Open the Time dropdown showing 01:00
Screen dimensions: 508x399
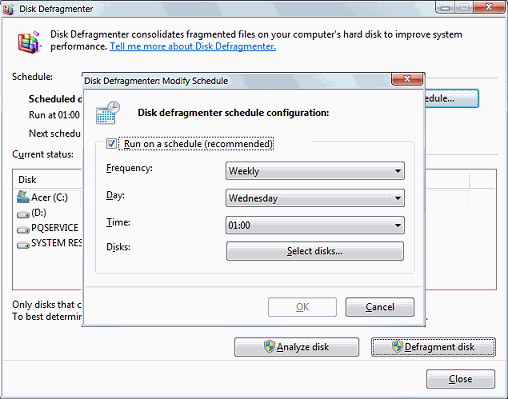[x=315, y=225]
